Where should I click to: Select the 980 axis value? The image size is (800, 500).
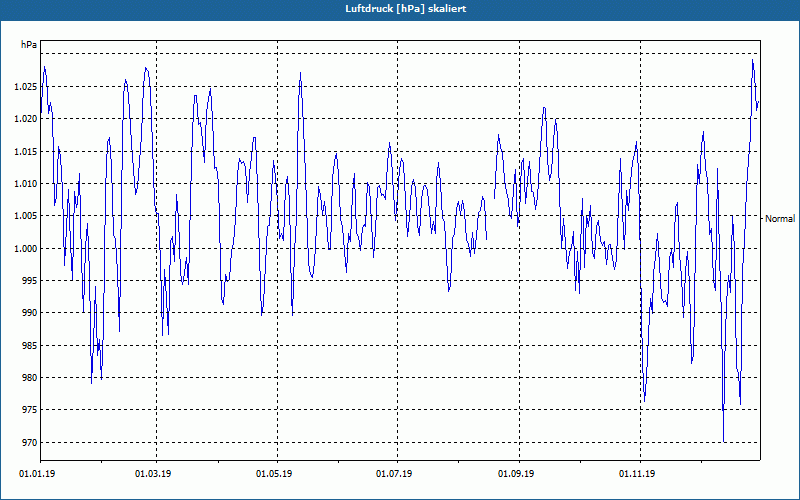coord(30,378)
